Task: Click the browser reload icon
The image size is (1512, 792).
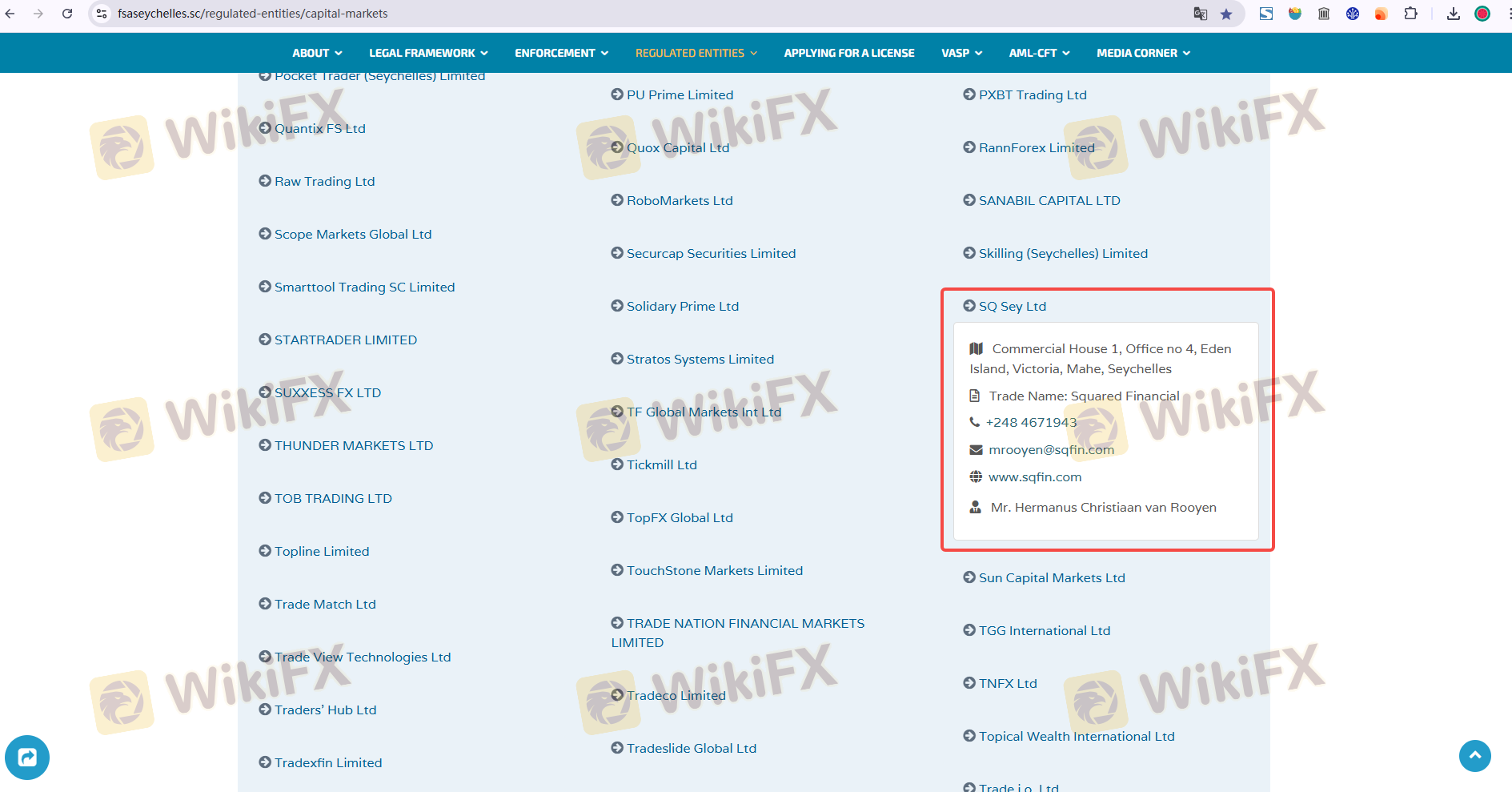Action: pyautogui.click(x=67, y=14)
